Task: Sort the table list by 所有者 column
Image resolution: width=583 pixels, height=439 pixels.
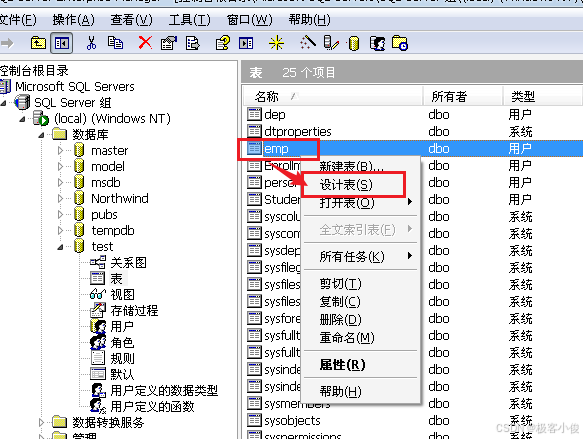Action: [x=463, y=97]
